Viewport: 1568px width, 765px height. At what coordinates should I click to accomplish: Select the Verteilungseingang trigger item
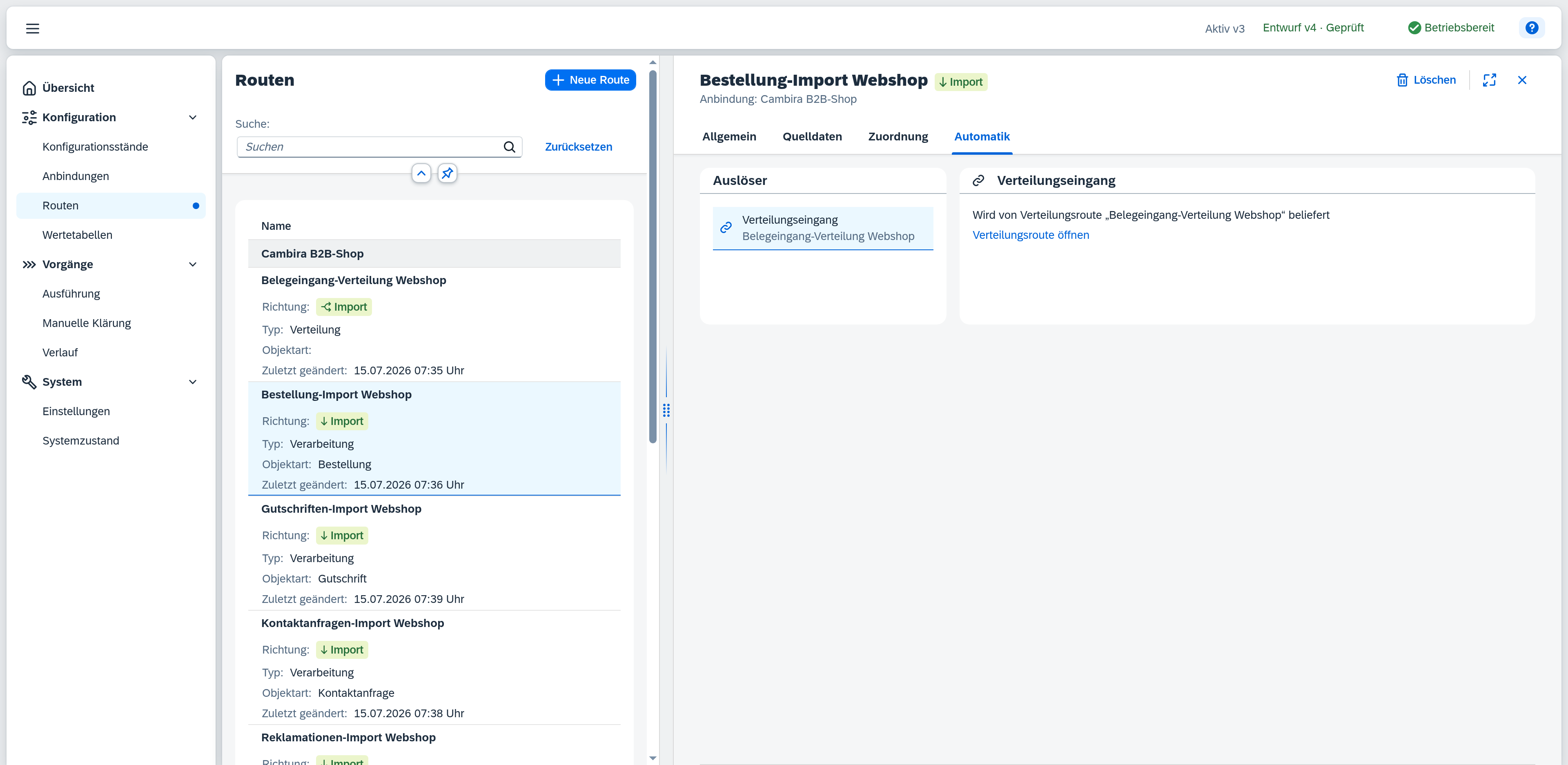(822, 228)
